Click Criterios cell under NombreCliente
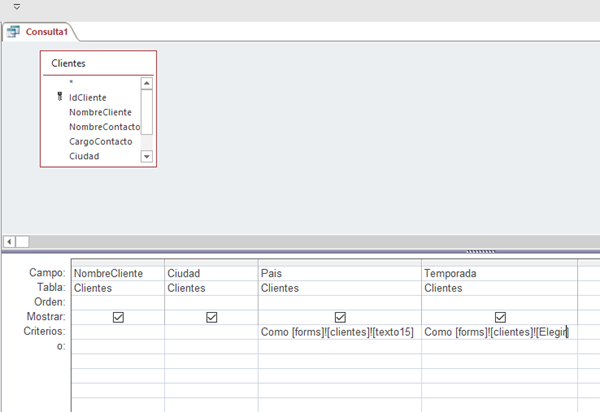 [x=118, y=332]
